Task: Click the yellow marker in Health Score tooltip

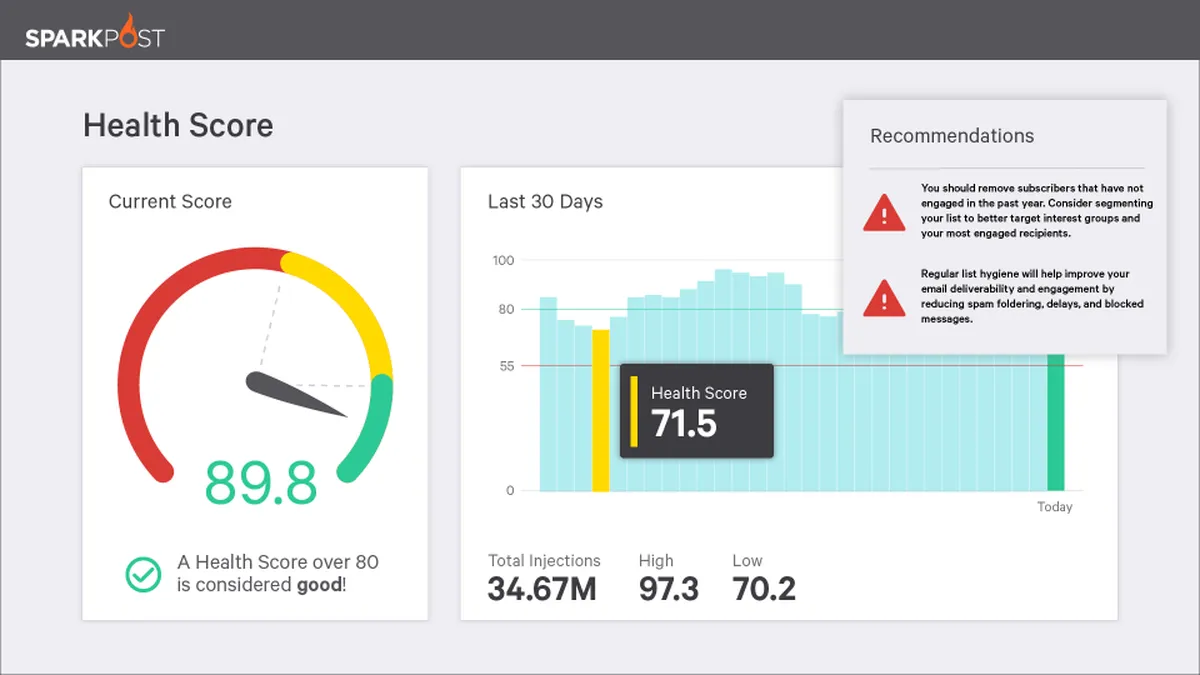Action: [x=634, y=411]
